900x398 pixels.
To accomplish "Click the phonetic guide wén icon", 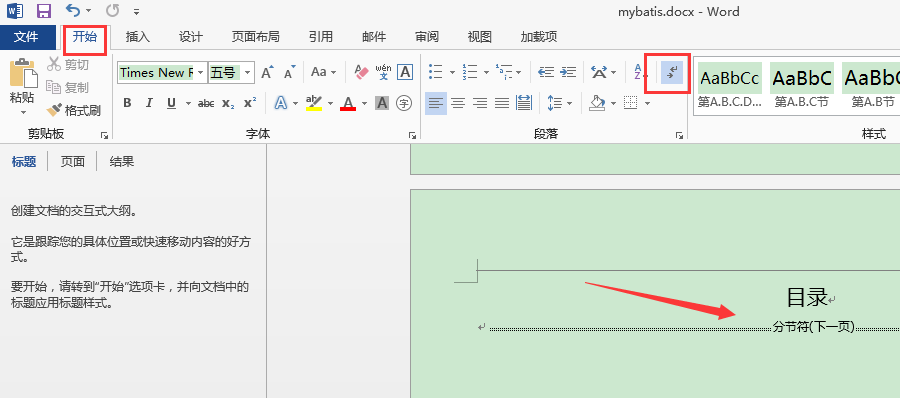I will click(383, 72).
